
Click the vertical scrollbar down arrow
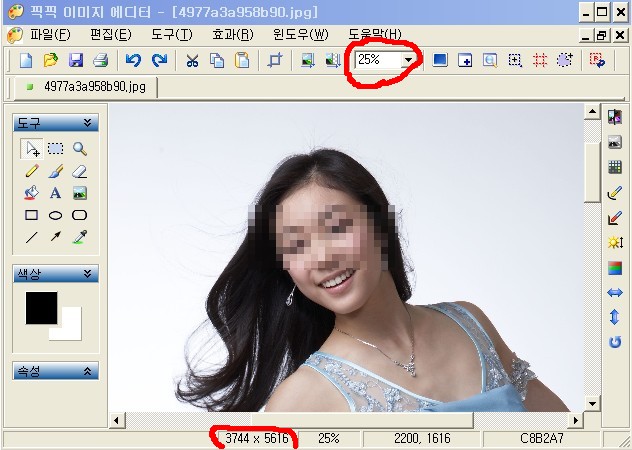[592, 403]
